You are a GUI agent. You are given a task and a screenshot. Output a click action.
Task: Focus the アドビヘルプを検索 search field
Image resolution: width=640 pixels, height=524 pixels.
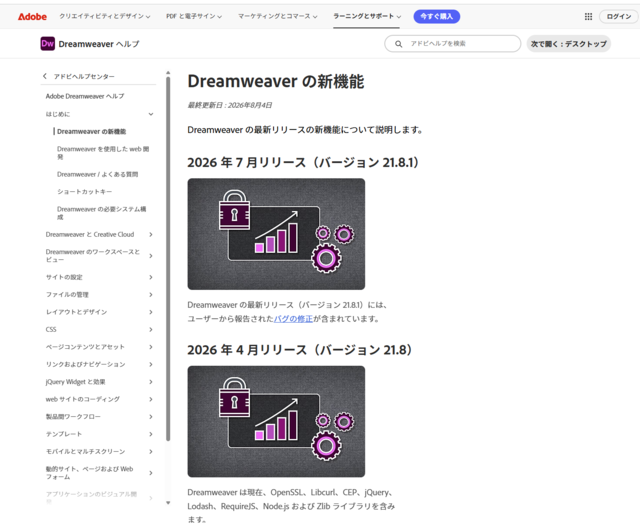(453, 44)
